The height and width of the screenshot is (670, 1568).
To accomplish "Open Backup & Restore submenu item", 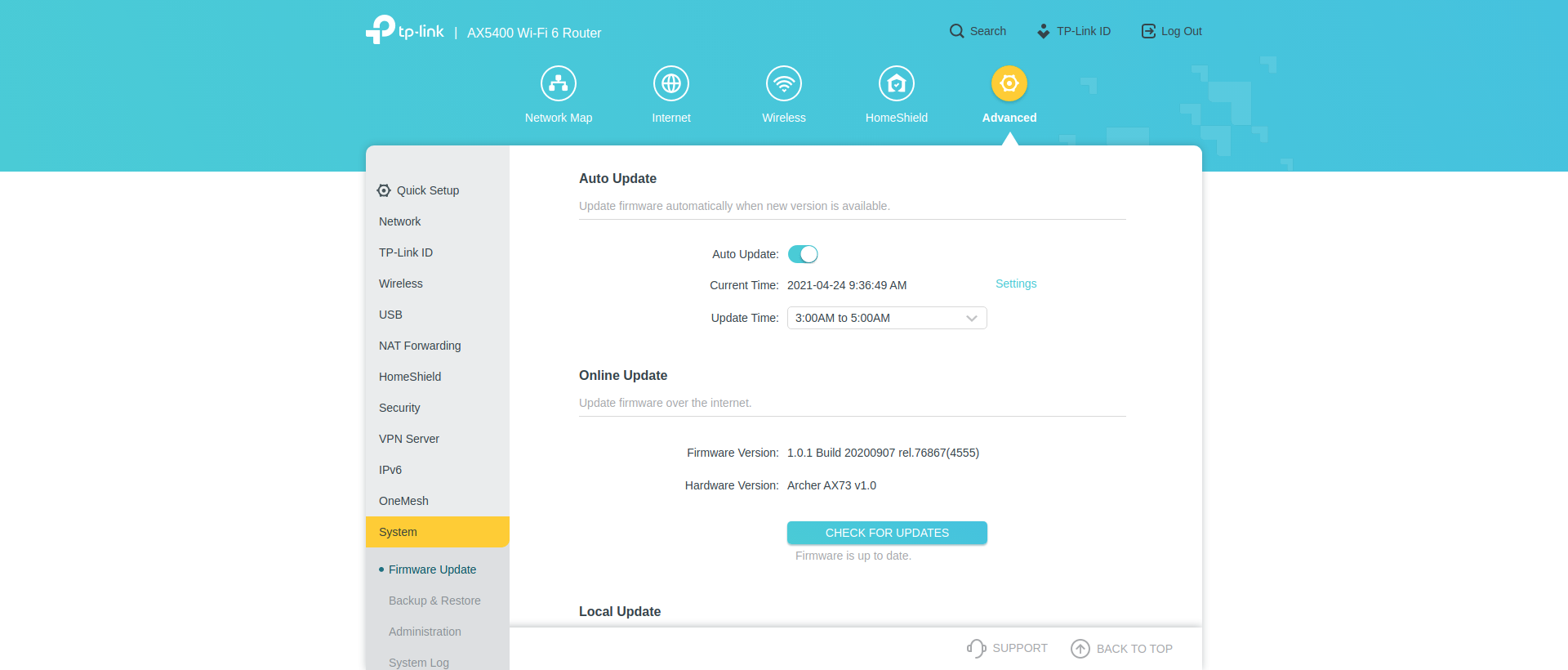I will pos(434,601).
